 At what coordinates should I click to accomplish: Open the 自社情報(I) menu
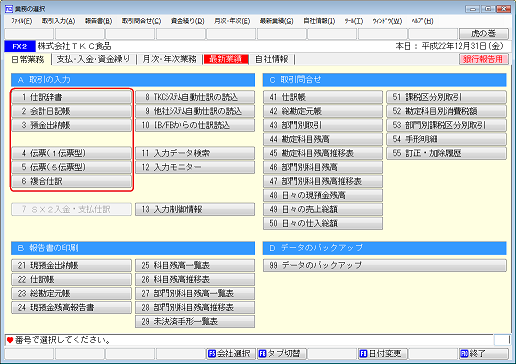[319, 21]
